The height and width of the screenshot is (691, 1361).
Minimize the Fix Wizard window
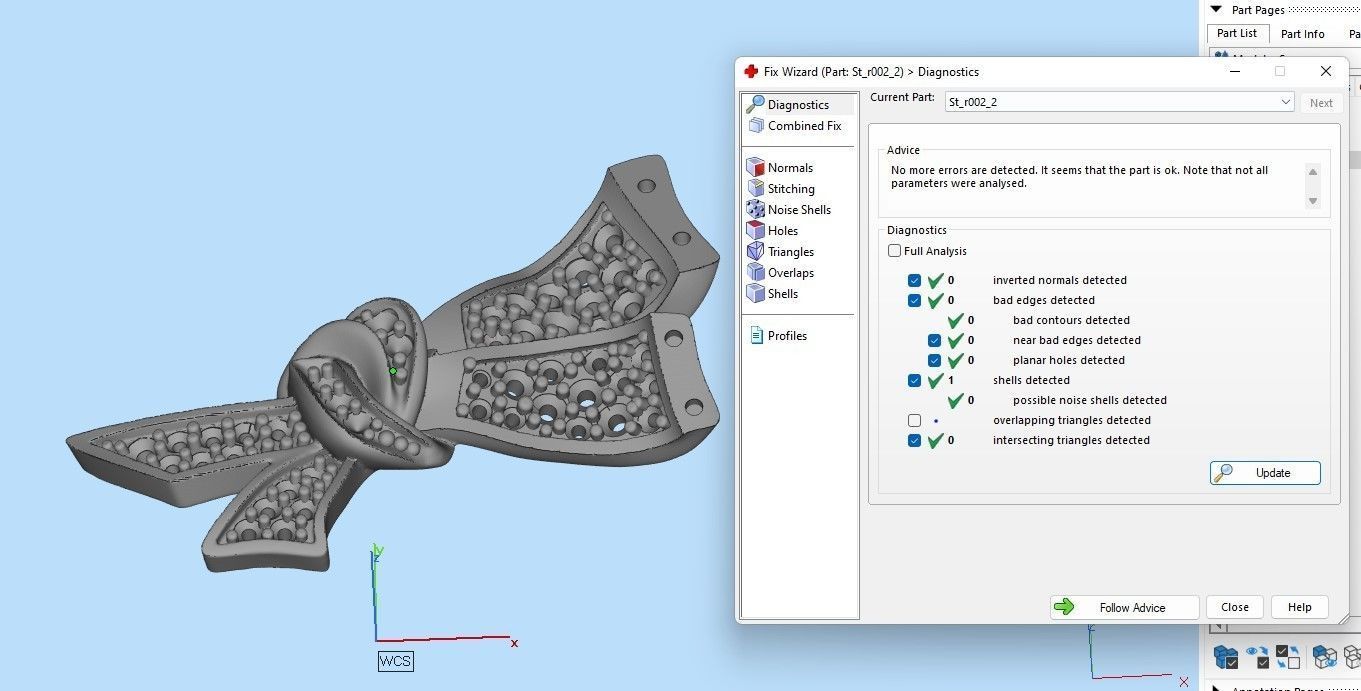(x=1233, y=72)
